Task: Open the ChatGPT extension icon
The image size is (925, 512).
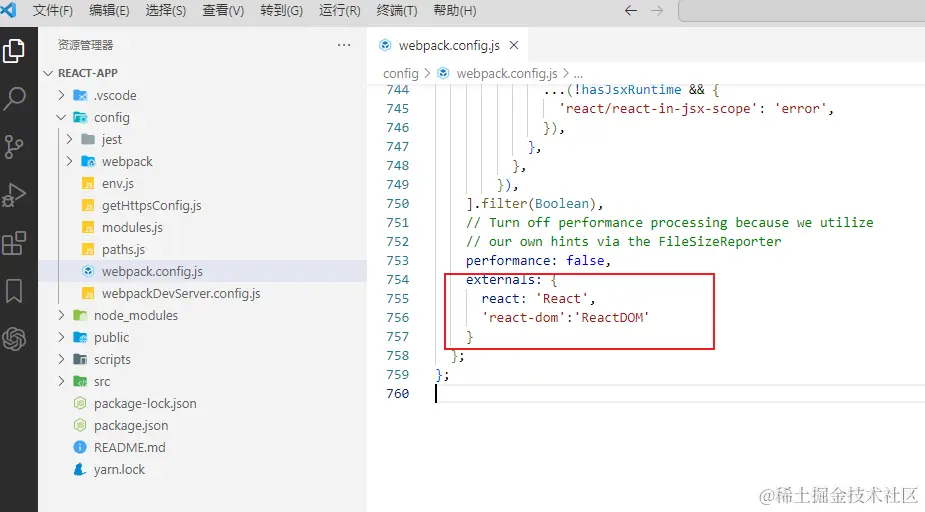Action: coord(14,339)
